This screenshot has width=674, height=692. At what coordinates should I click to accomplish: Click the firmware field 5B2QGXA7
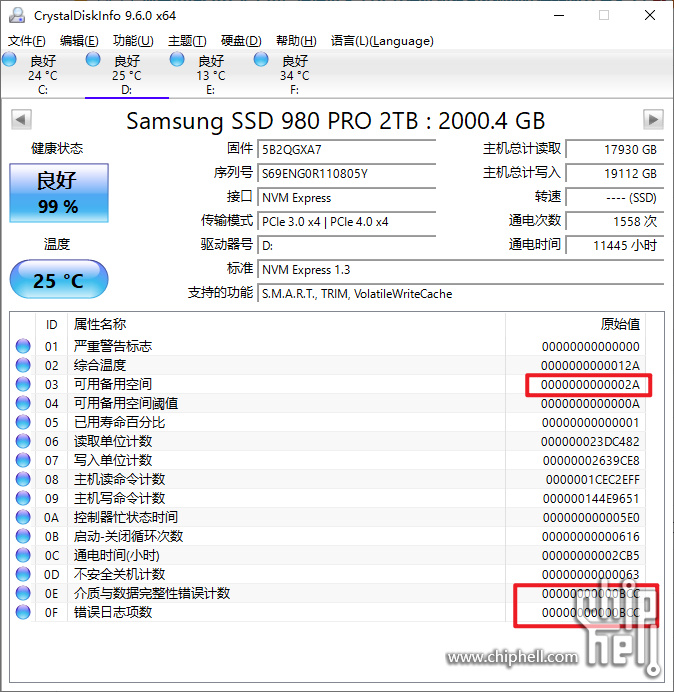click(347, 149)
